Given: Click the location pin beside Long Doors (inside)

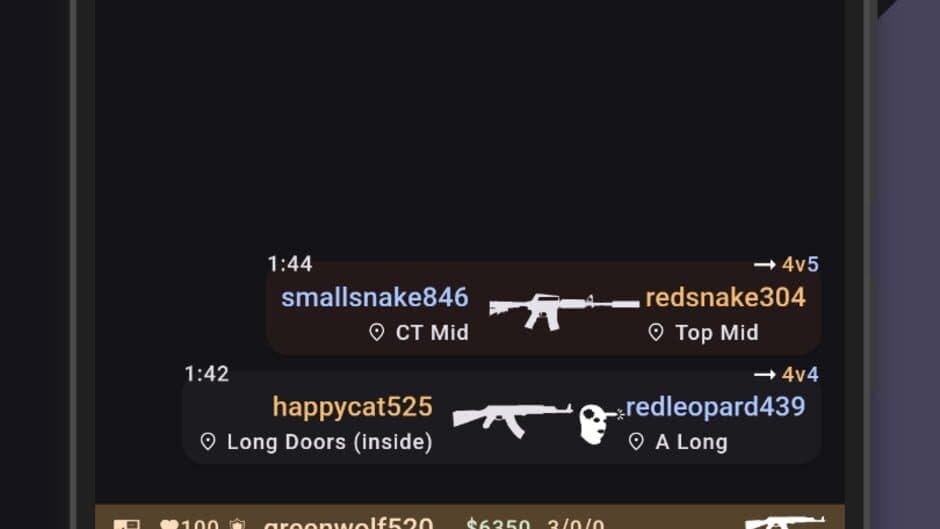Looking at the screenshot, I should 207,442.
